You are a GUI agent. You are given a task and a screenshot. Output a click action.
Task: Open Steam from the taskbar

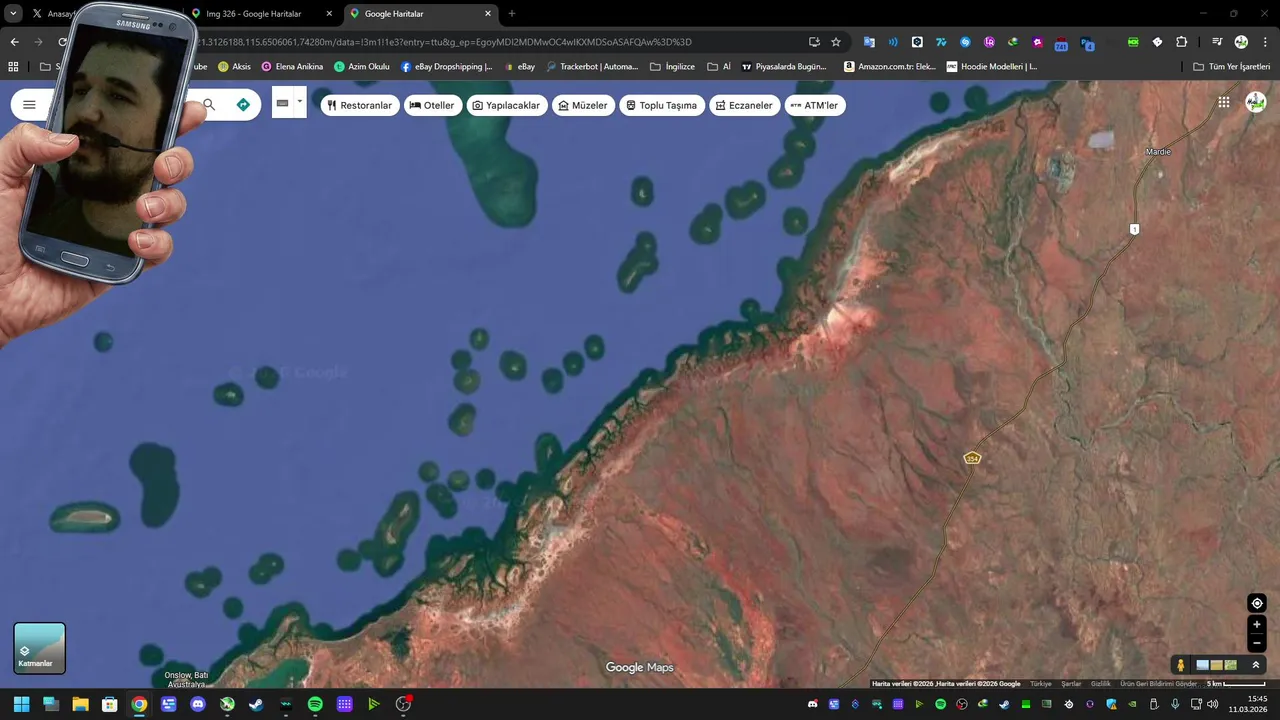pos(256,704)
